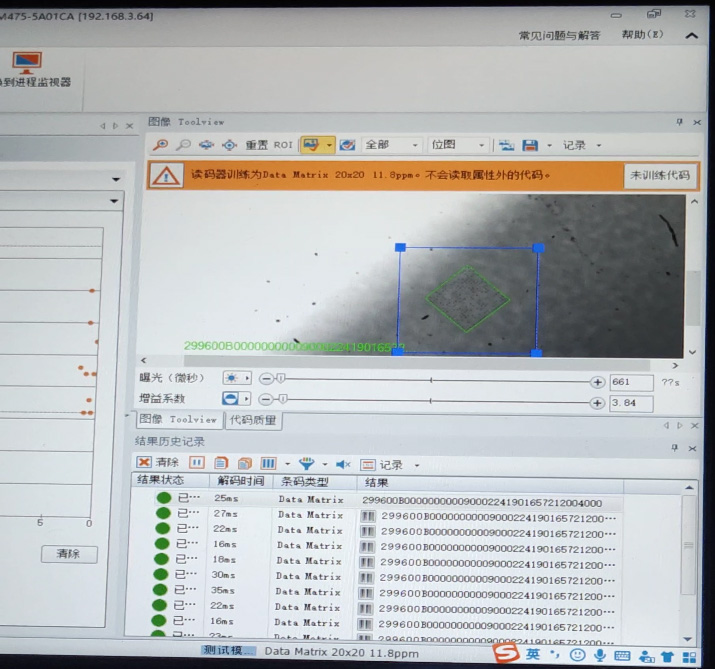Click the exposure slider track

click(x=432, y=379)
